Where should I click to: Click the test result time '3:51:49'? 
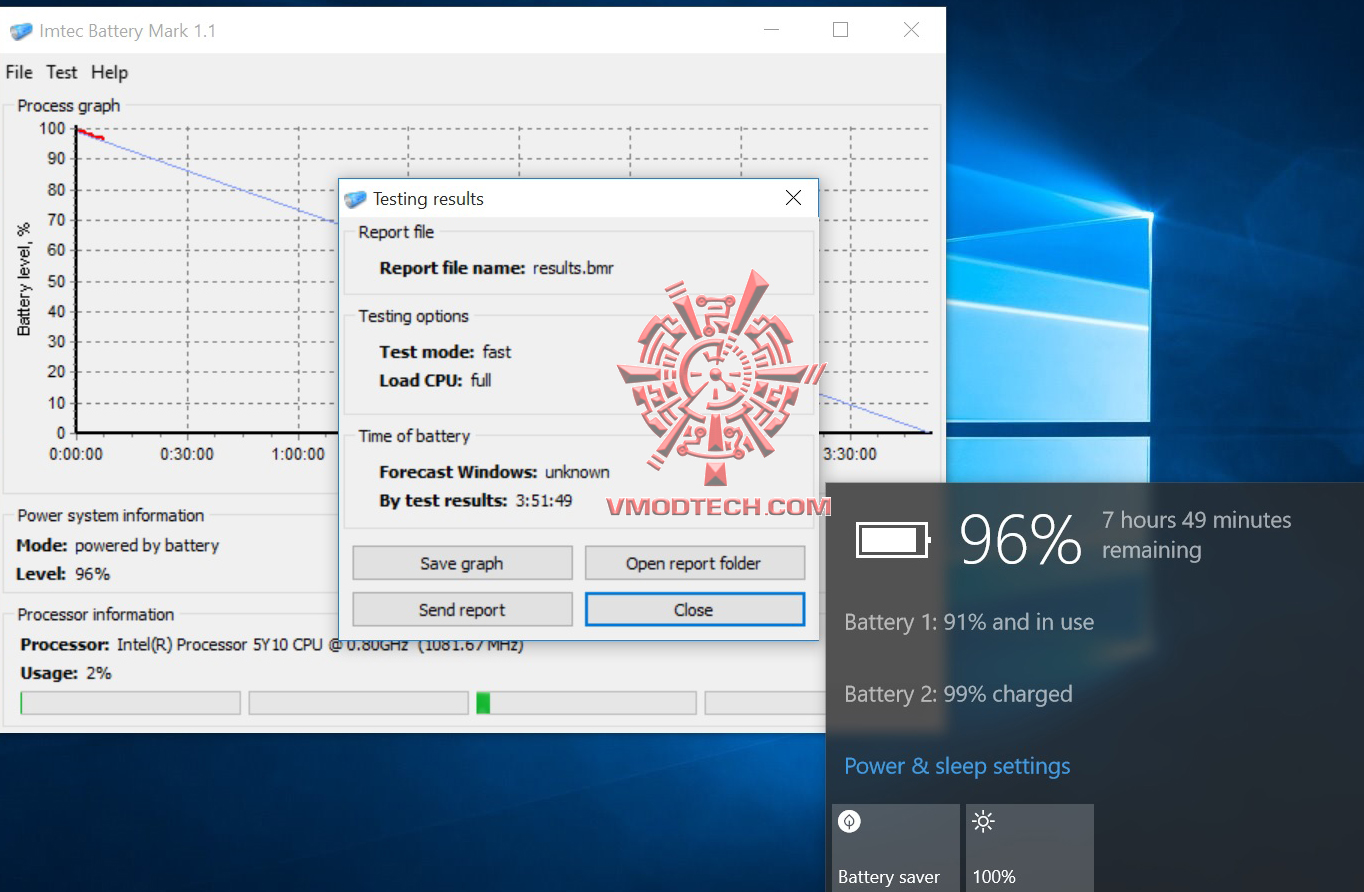544,500
